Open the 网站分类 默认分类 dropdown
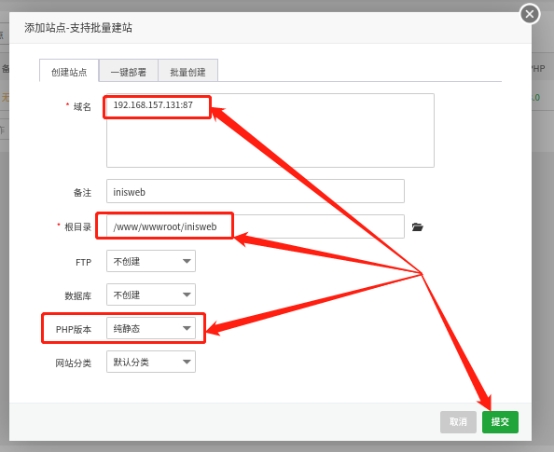This screenshot has height=453, width=554. tap(151, 361)
